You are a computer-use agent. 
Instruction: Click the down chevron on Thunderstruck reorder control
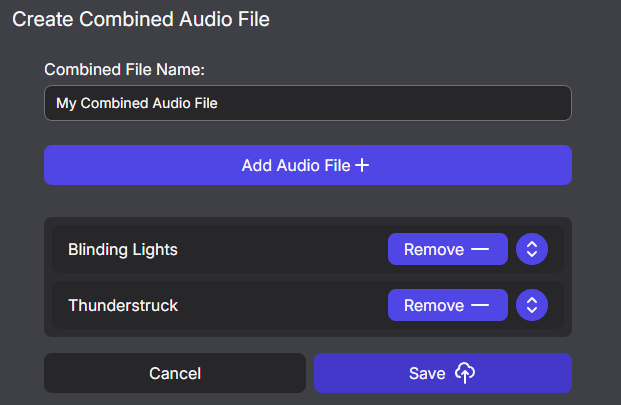(x=532, y=310)
